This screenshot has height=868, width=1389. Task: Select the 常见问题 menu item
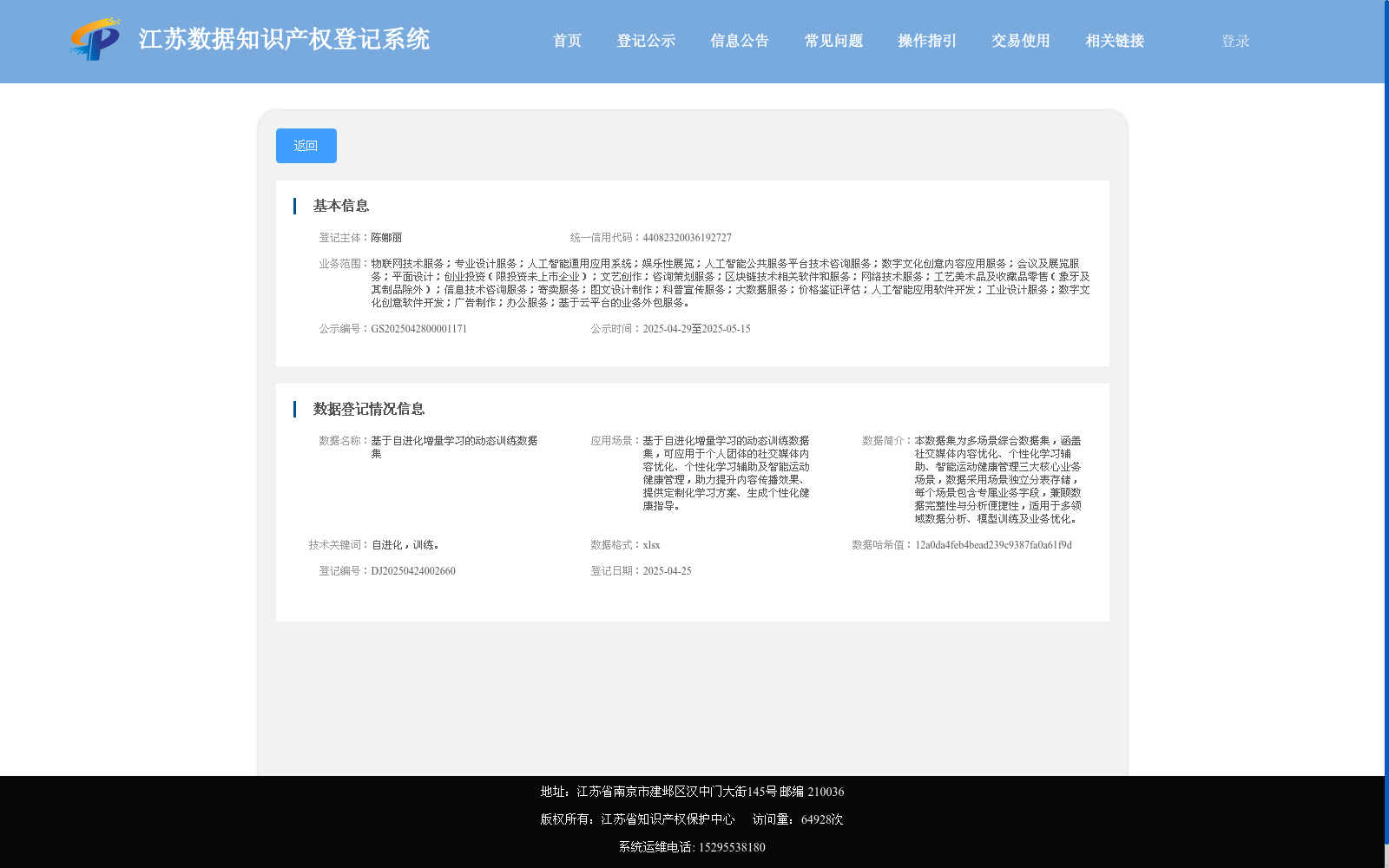833,41
